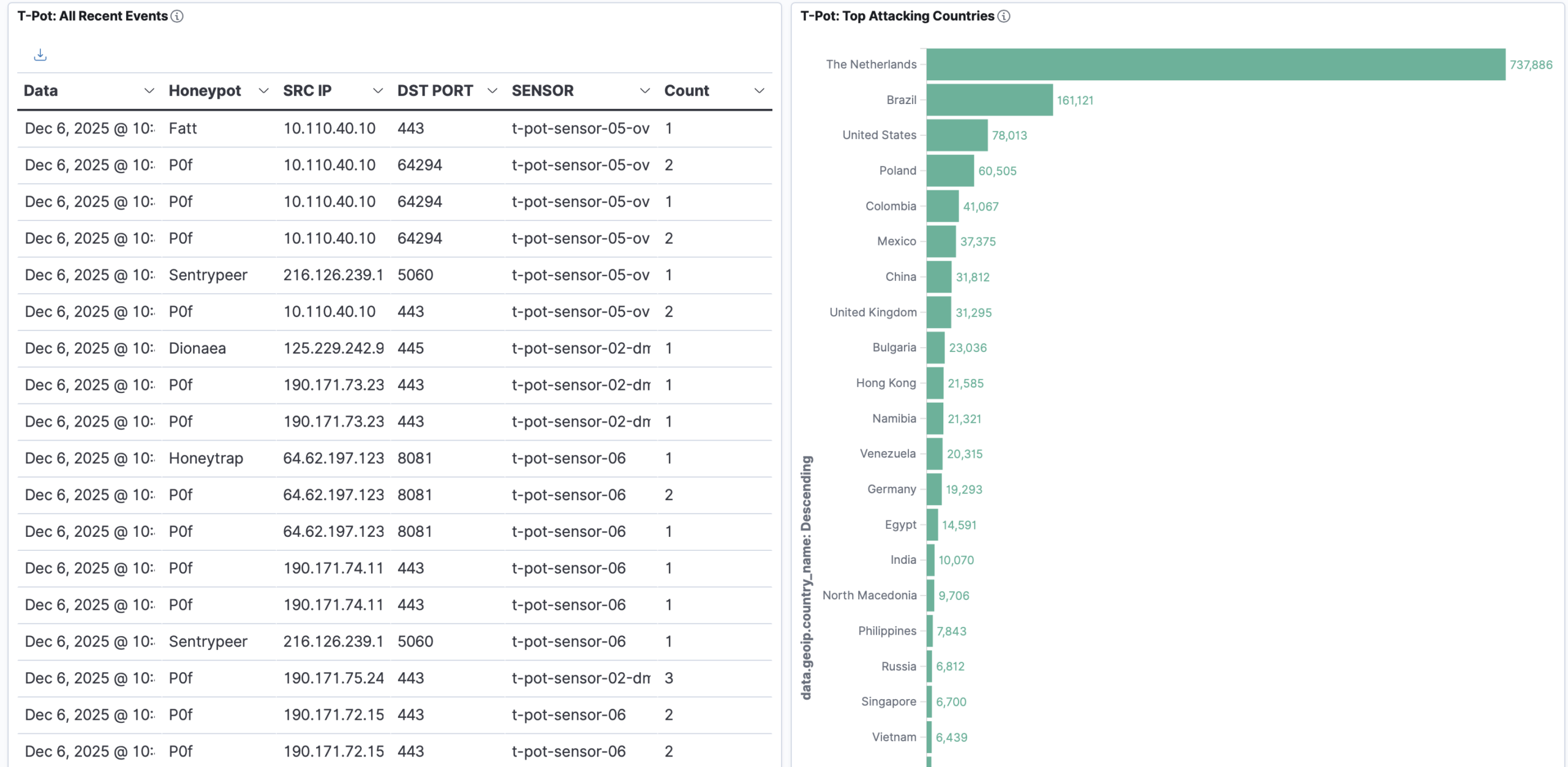1568x767 pixels.
Task: Click the SENSOR column header label
Action: pyautogui.click(x=542, y=91)
